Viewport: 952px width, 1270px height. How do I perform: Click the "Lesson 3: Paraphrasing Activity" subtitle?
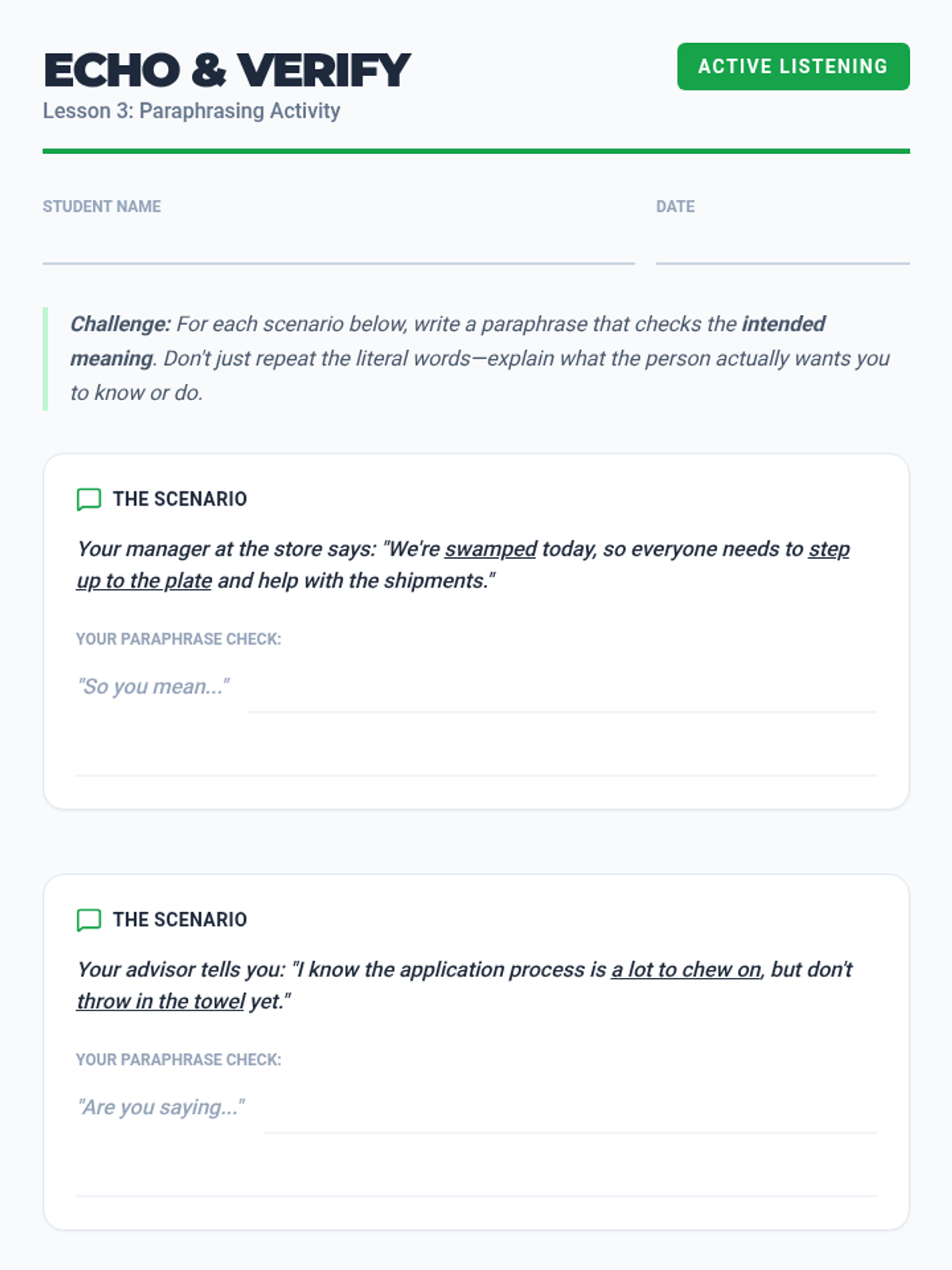191,111
